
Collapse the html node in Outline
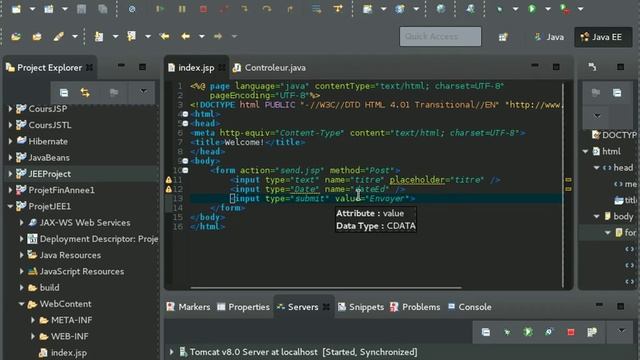coord(585,151)
